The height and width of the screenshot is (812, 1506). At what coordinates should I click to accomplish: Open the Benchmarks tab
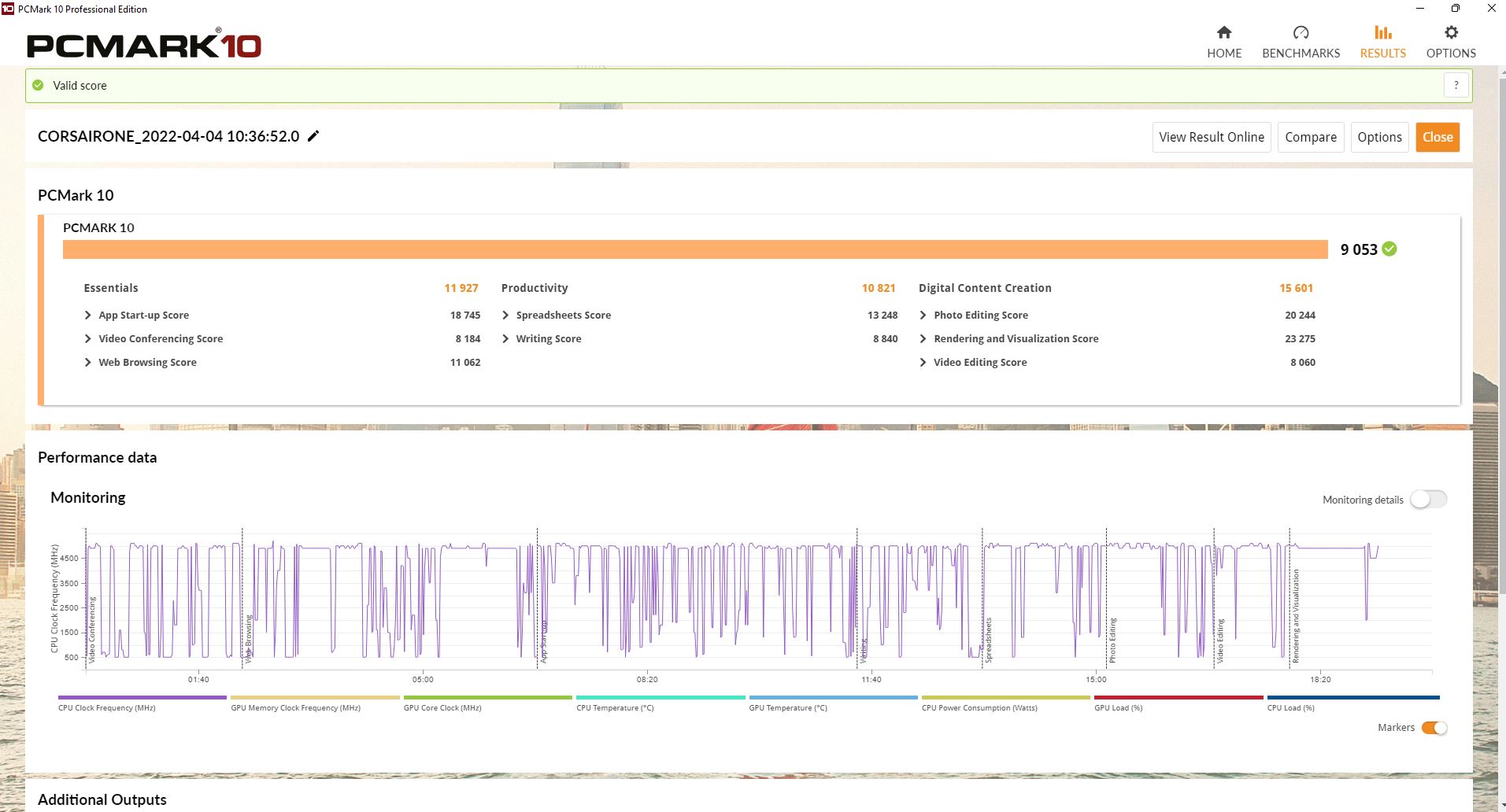tap(1301, 42)
